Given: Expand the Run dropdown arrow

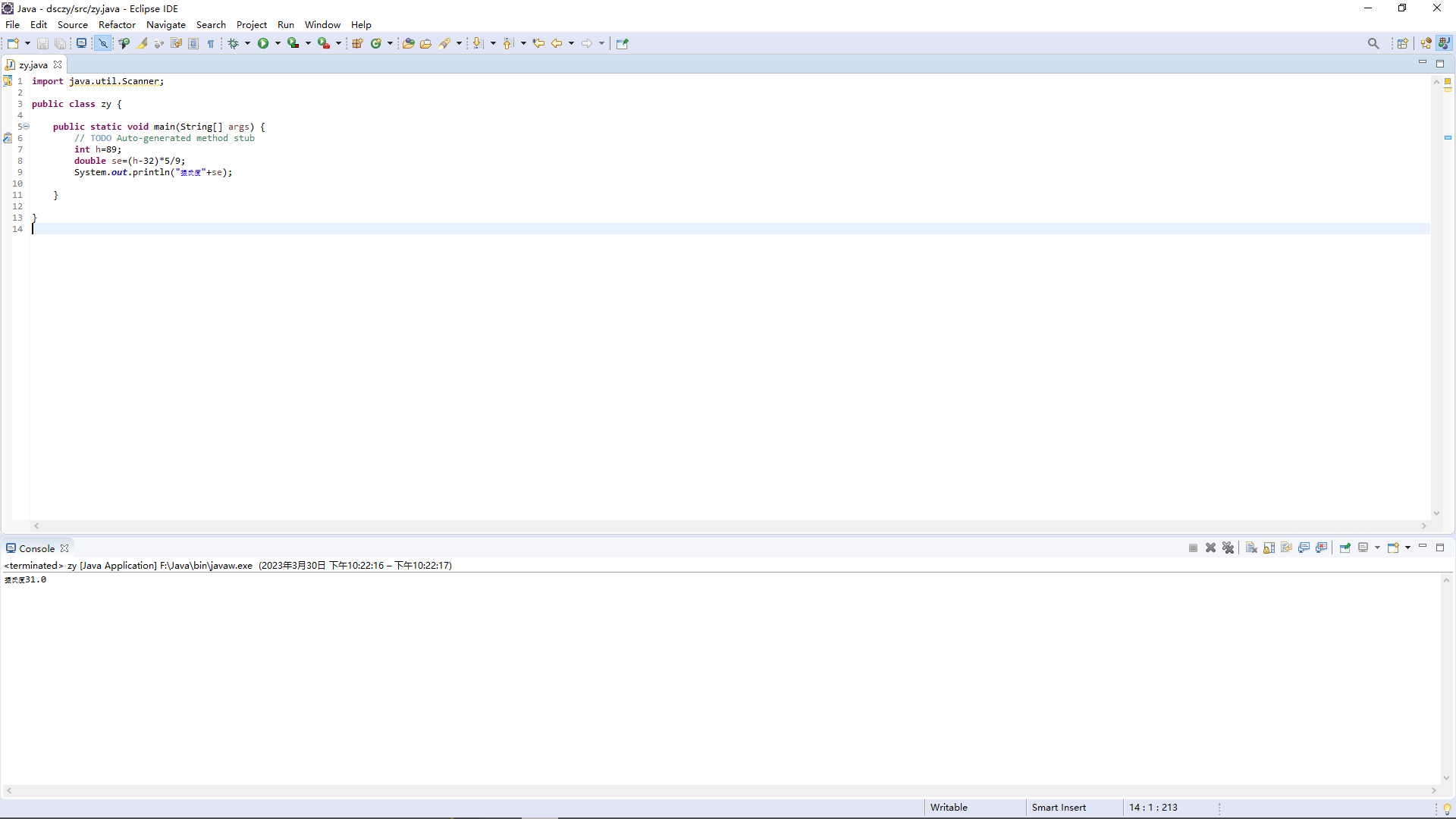Looking at the screenshot, I should [278, 44].
